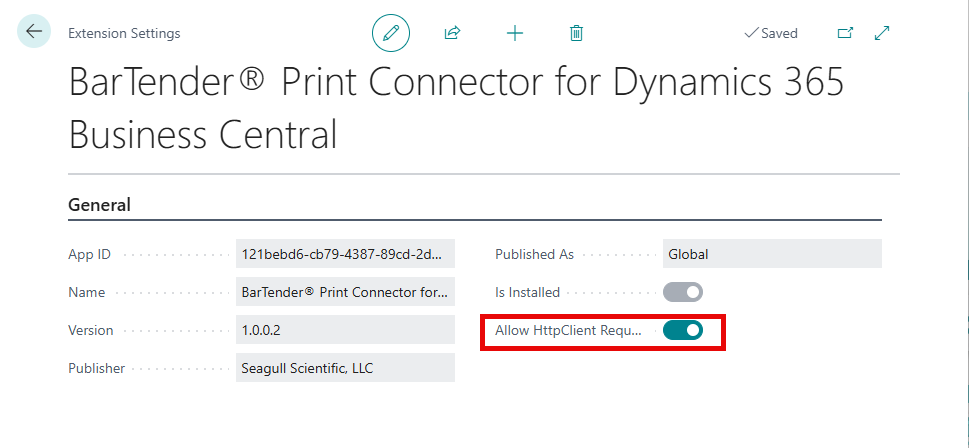Click the Publisher label

pos(96,368)
